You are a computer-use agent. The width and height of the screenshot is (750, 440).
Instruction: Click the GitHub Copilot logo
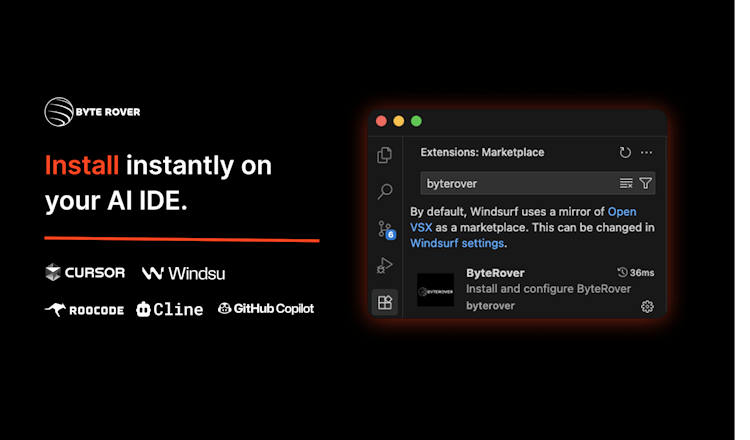pyautogui.click(x=266, y=308)
